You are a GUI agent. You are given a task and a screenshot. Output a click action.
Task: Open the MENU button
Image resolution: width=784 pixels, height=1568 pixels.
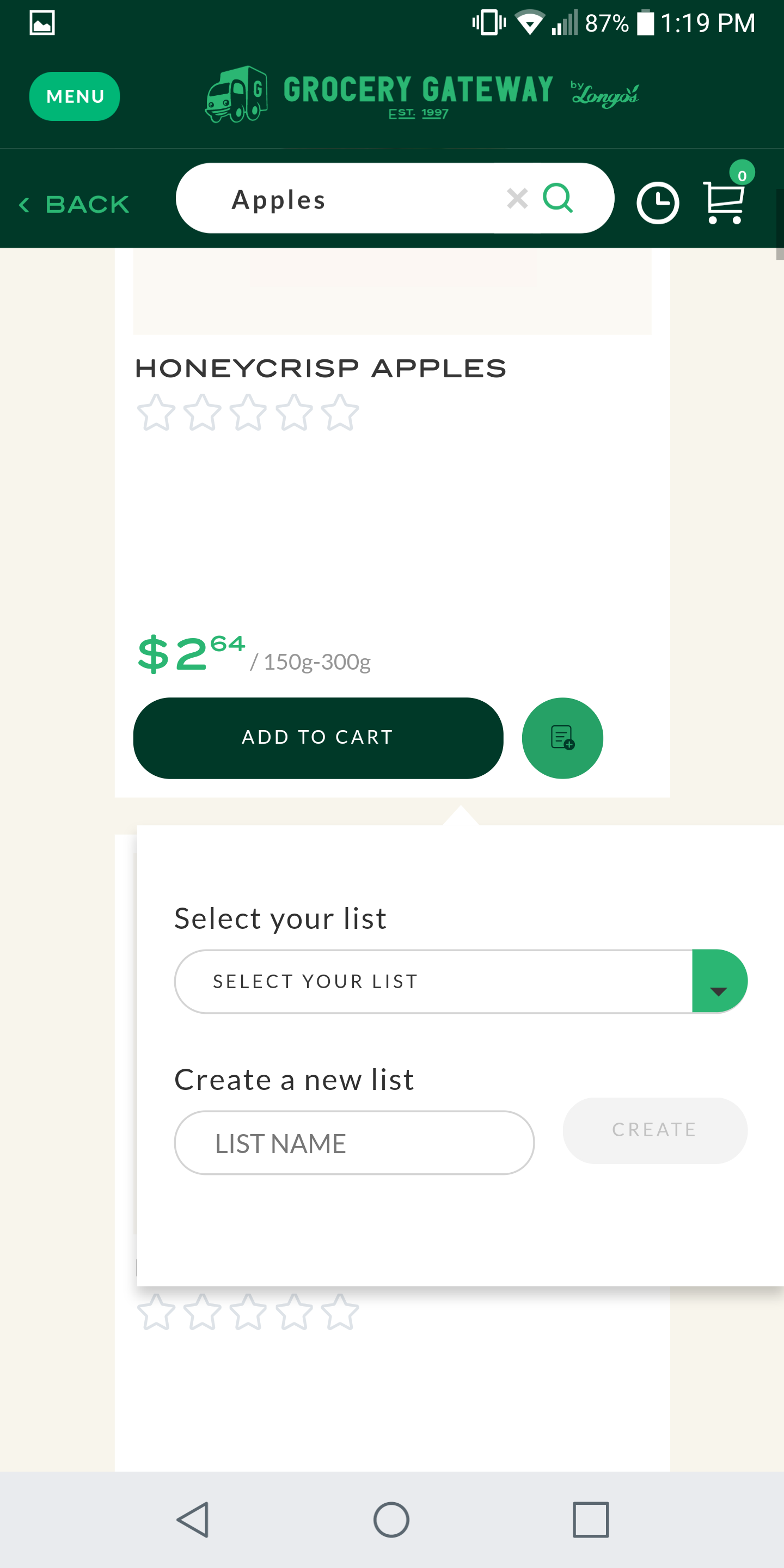pos(75,96)
